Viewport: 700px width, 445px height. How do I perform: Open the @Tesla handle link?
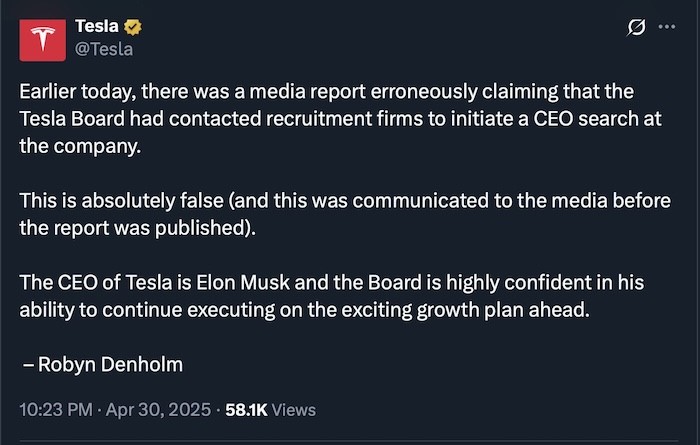(x=104, y=49)
